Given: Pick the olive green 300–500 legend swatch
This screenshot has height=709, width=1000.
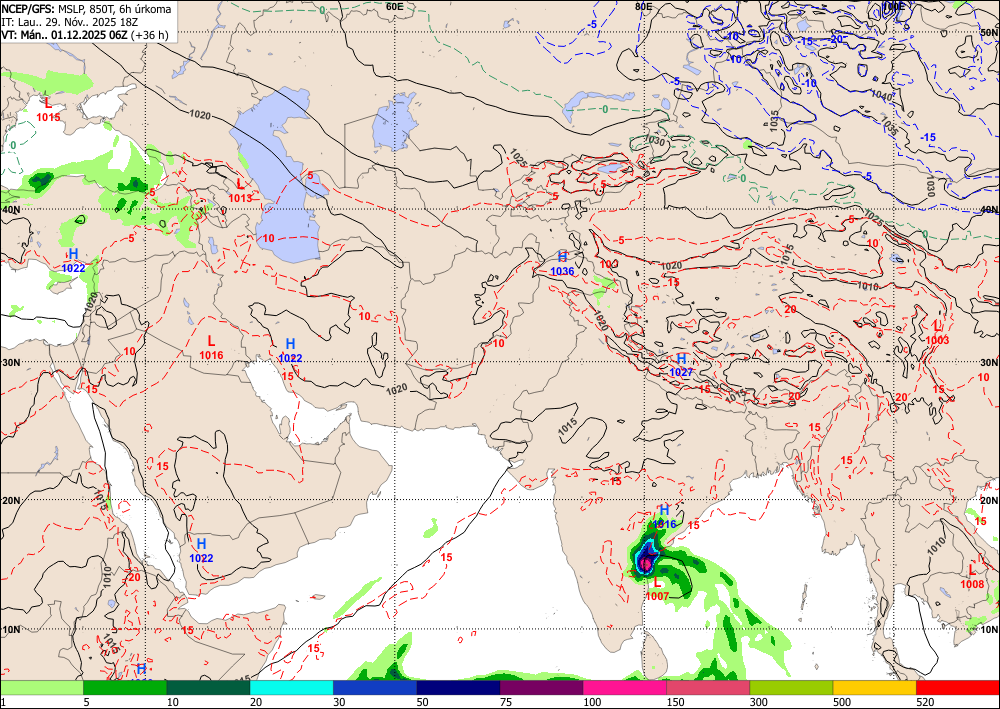Looking at the screenshot, I should pos(791,687).
